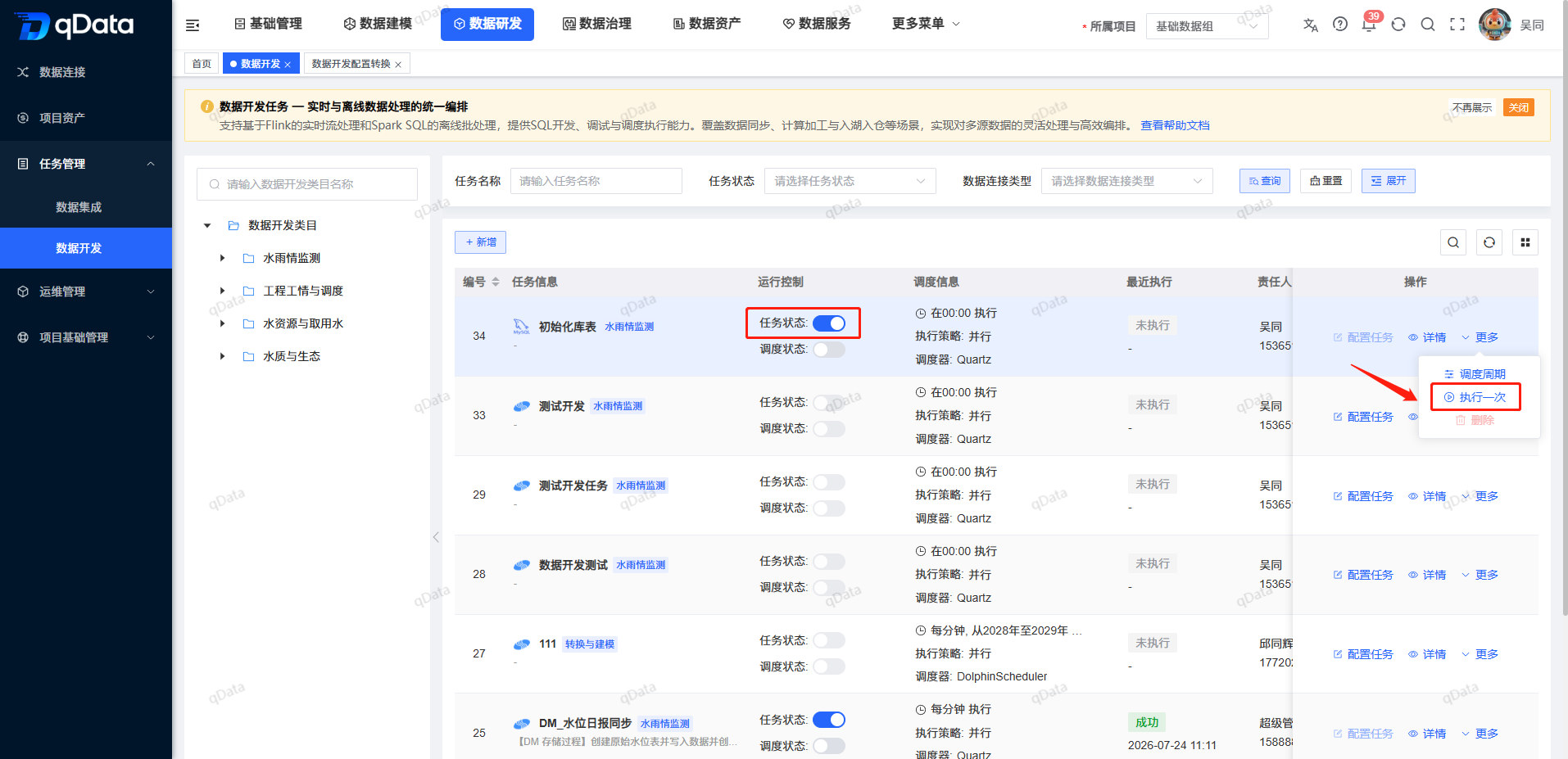Click the 数据开发类目名称 search field
Image resolution: width=1568 pixels, height=759 pixels.
pyautogui.click(x=307, y=184)
